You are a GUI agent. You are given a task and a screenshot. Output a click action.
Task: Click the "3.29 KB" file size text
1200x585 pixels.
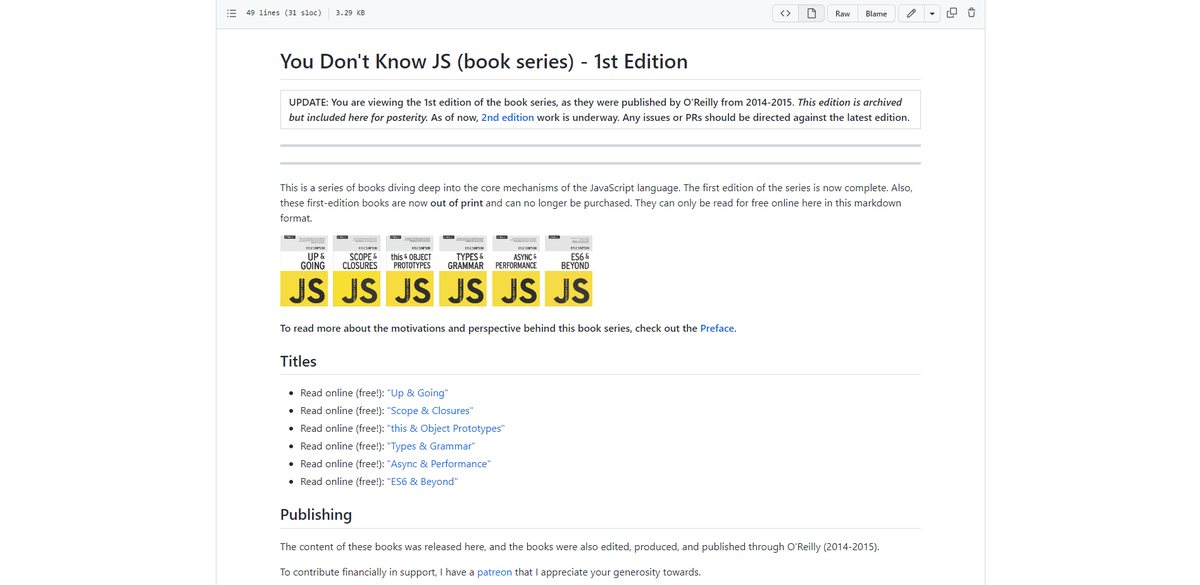pos(350,13)
